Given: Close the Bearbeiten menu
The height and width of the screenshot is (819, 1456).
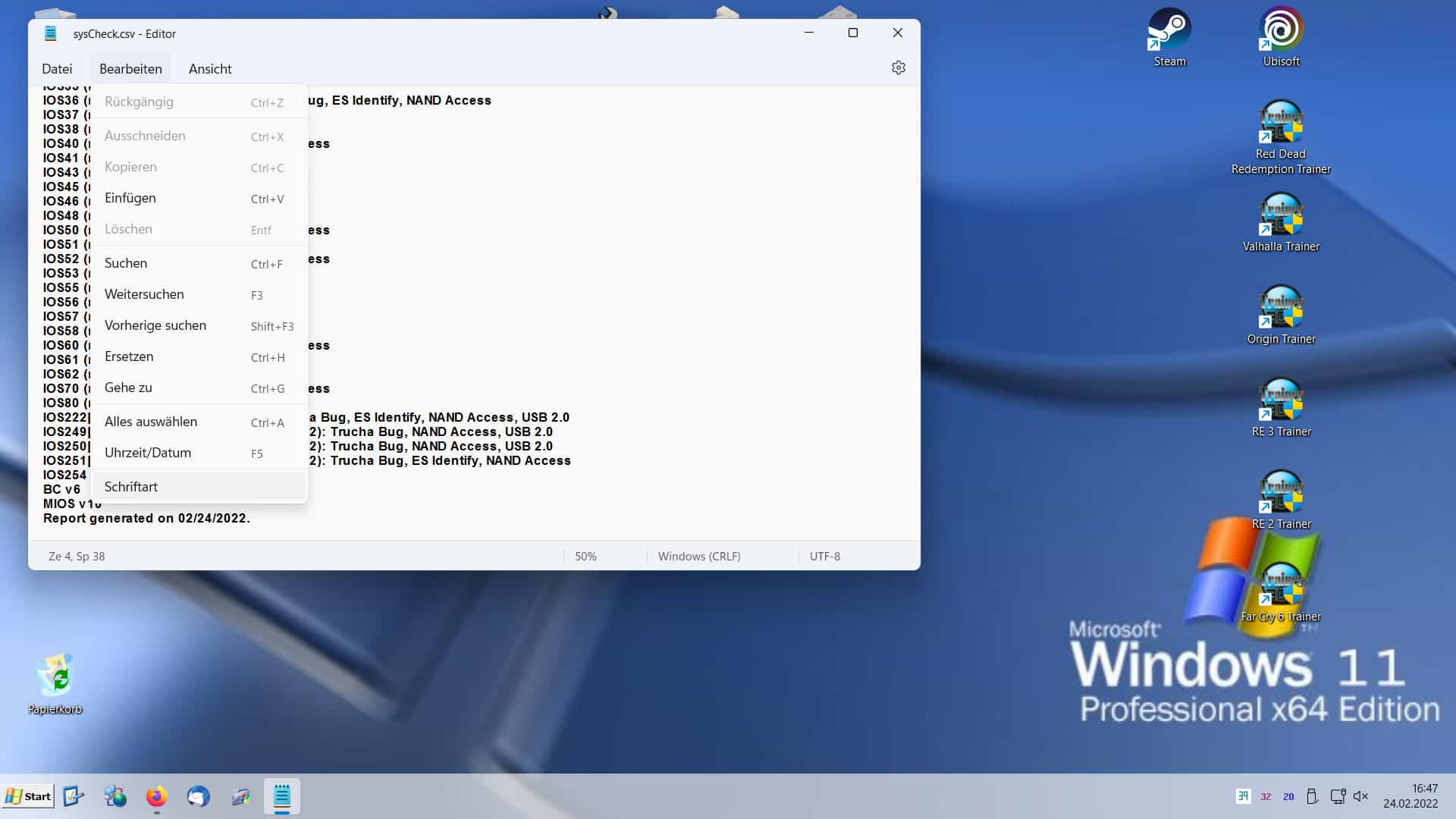Looking at the screenshot, I should (130, 69).
